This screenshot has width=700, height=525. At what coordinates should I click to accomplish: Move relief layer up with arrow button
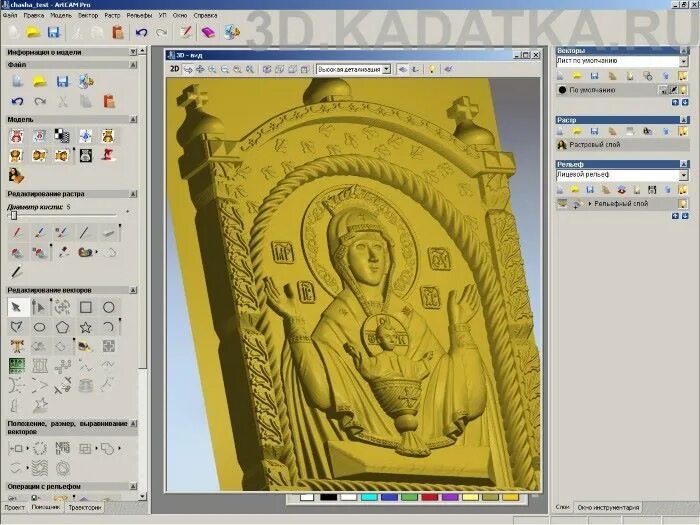(x=675, y=216)
